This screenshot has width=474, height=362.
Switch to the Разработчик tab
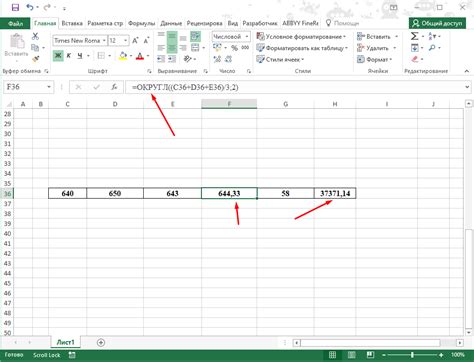(x=260, y=23)
